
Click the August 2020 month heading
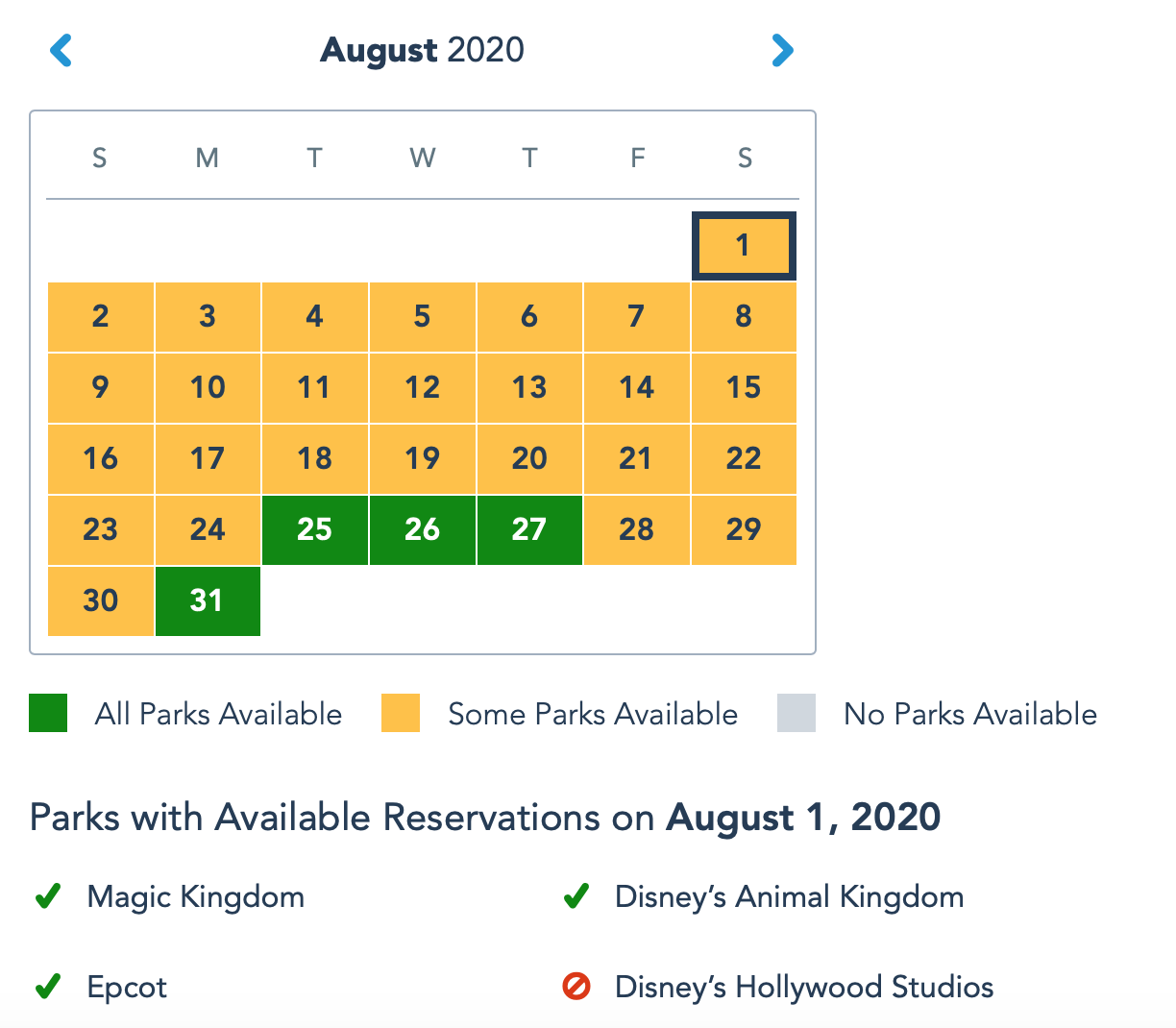423,50
